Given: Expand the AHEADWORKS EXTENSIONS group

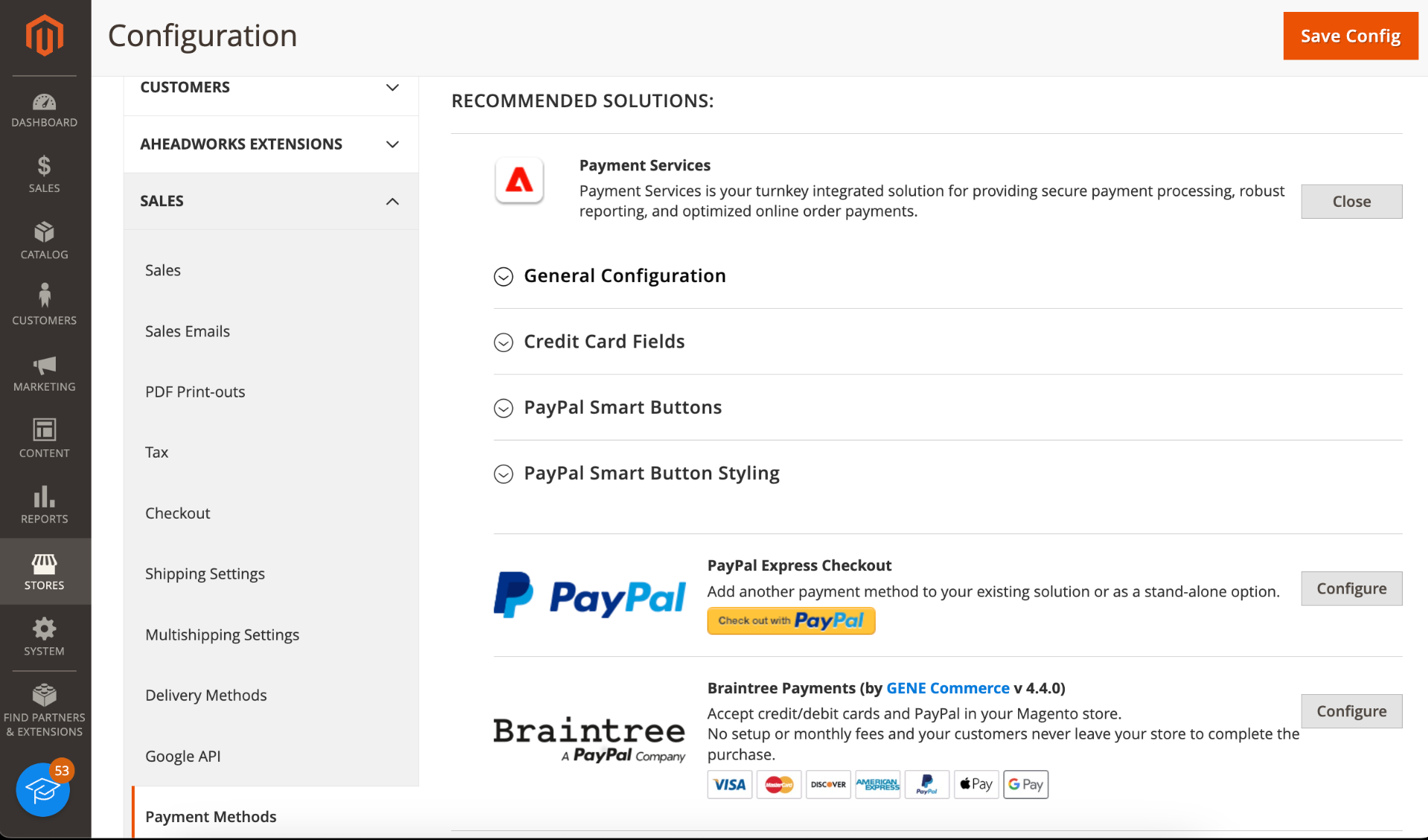Looking at the screenshot, I should point(271,144).
